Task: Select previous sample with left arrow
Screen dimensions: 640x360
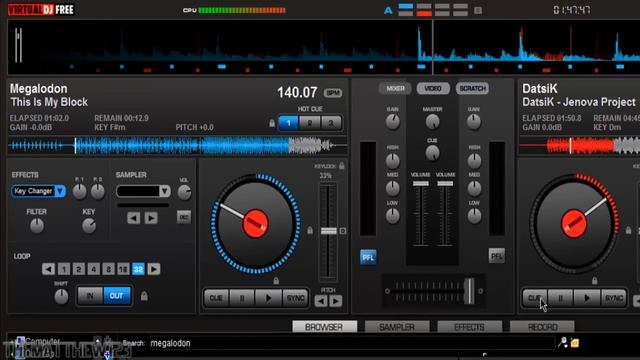Action: 133,218
